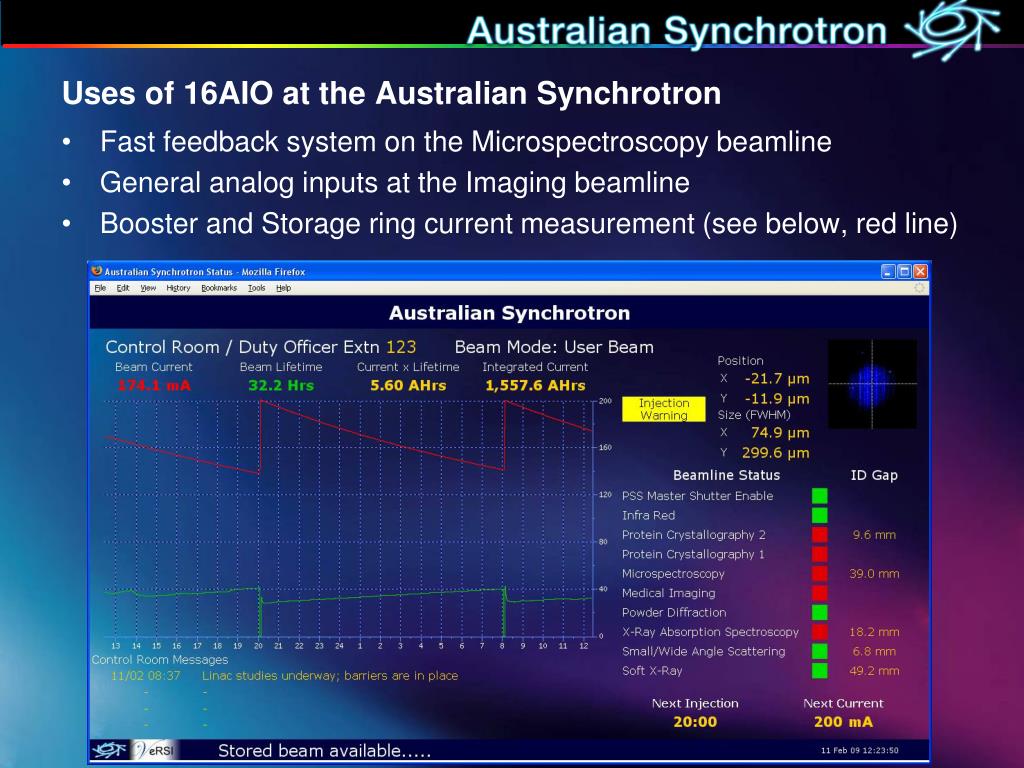Minimize the Firefox window
This screenshot has width=1024, height=768.
click(x=888, y=272)
